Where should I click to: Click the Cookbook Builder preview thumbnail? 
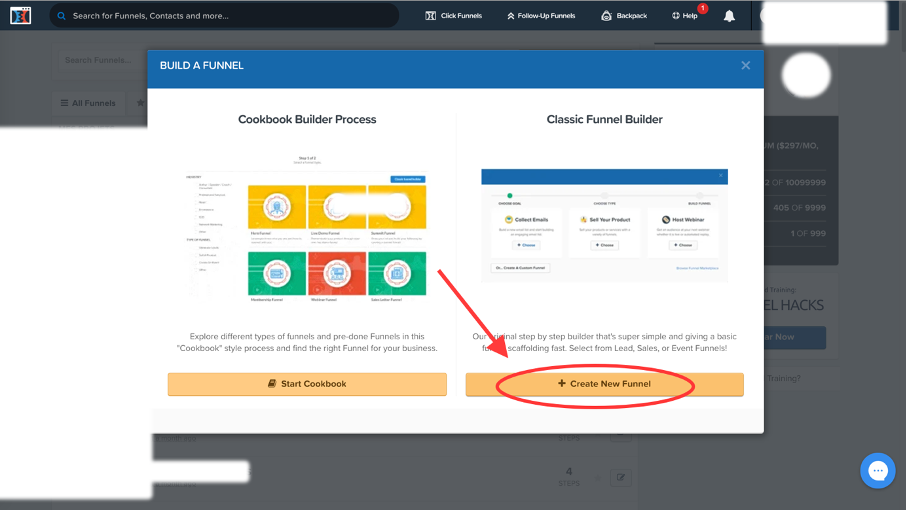coord(307,229)
